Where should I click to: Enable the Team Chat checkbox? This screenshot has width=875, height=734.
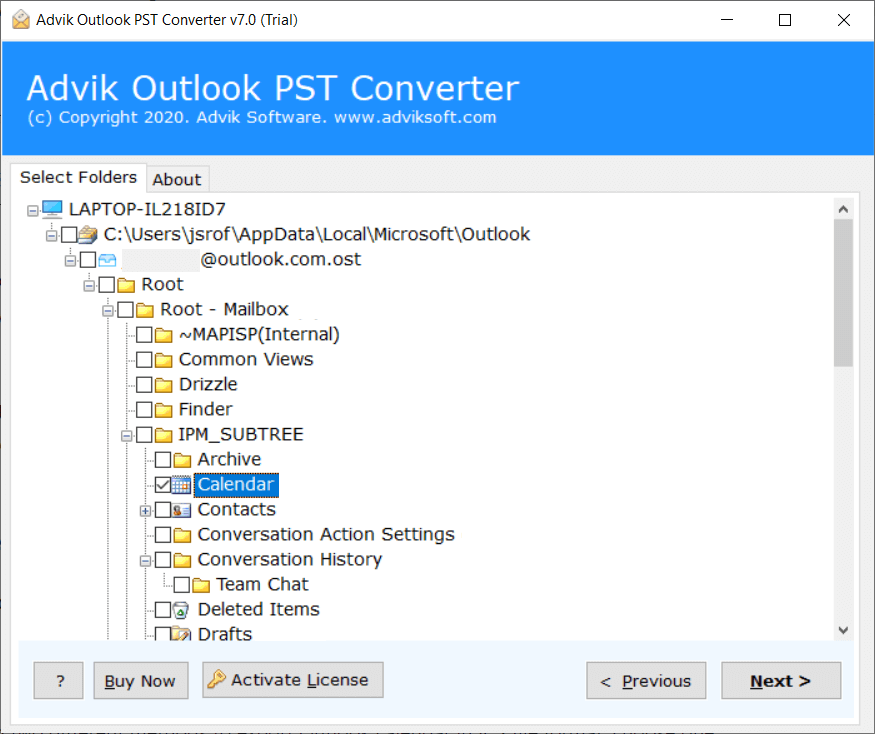182,585
